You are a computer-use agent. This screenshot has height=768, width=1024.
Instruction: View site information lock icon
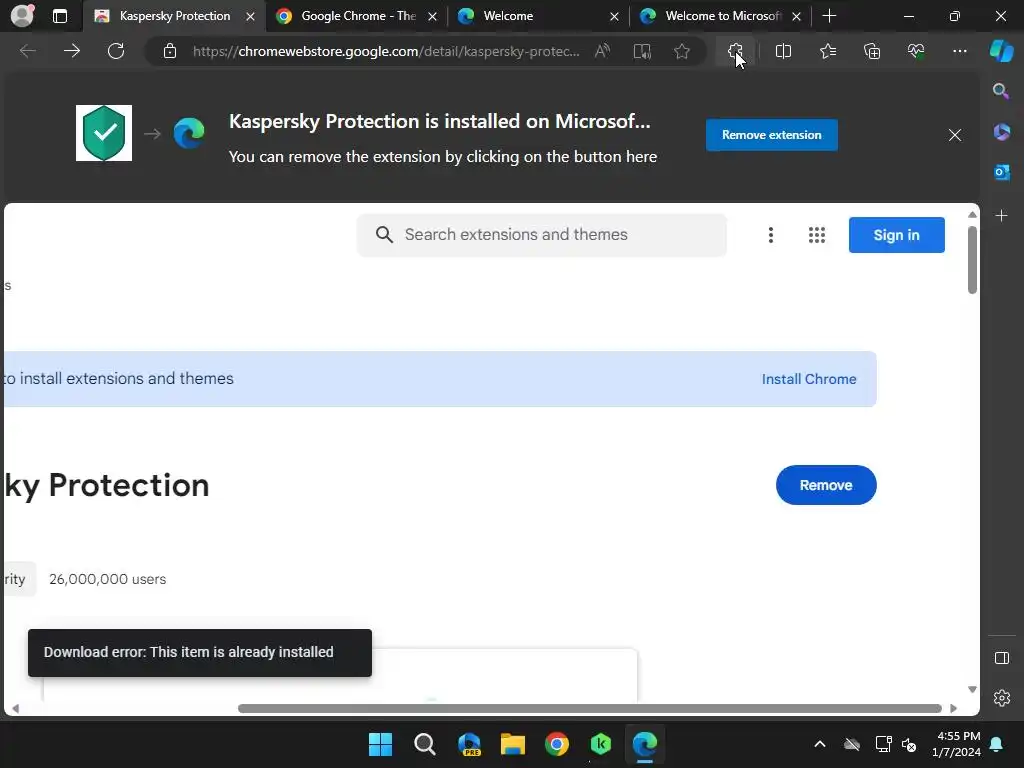click(x=170, y=51)
